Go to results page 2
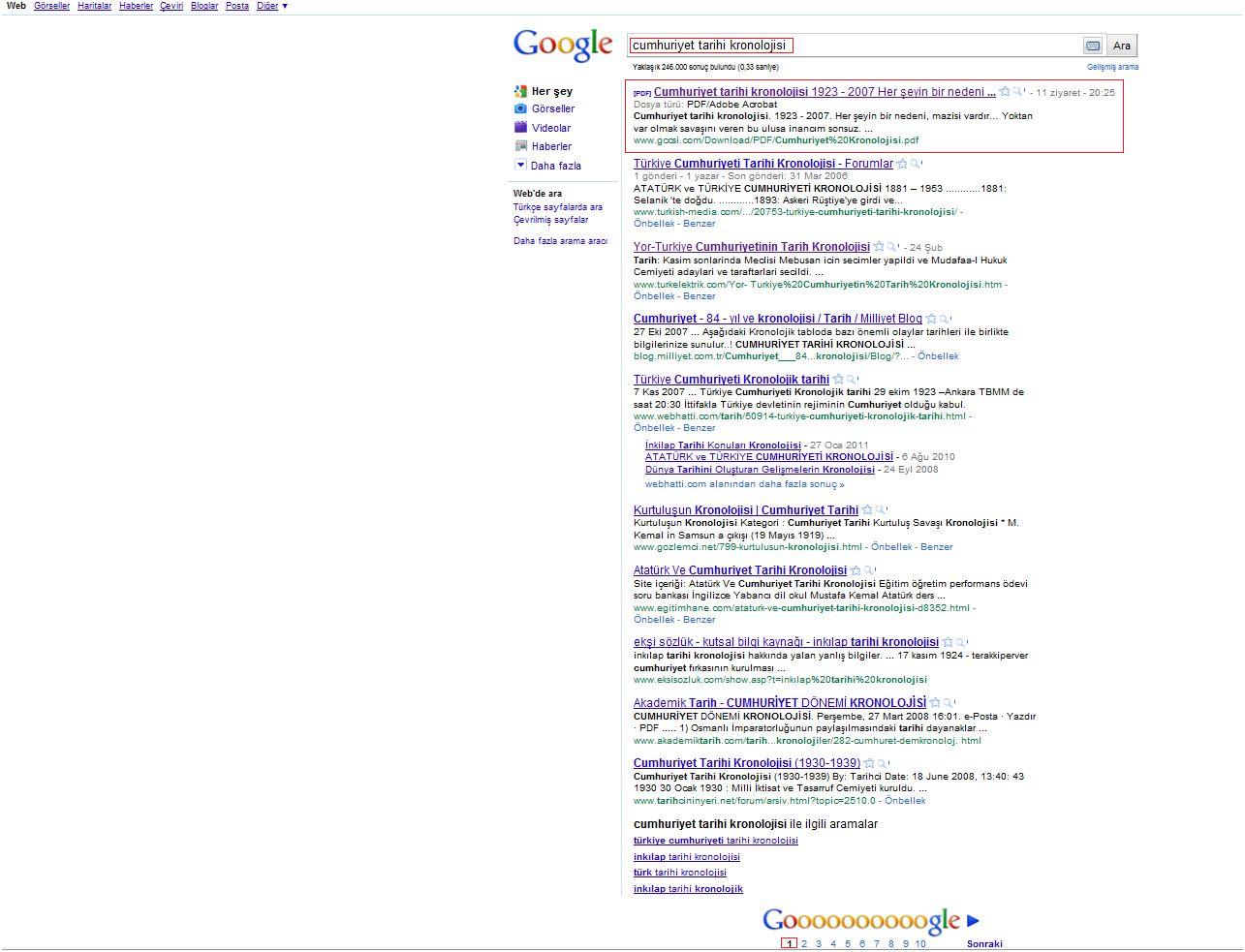 (804, 943)
